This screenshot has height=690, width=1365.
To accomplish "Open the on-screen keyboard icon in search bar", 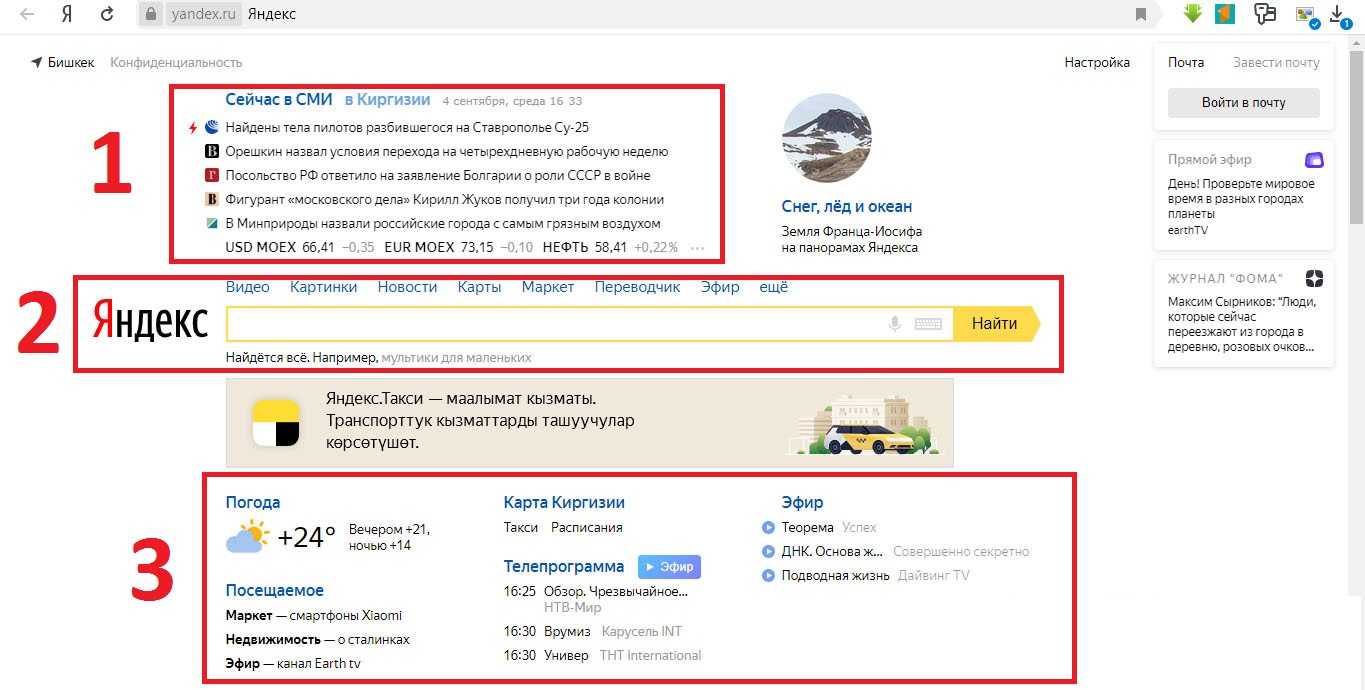I will point(928,324).
